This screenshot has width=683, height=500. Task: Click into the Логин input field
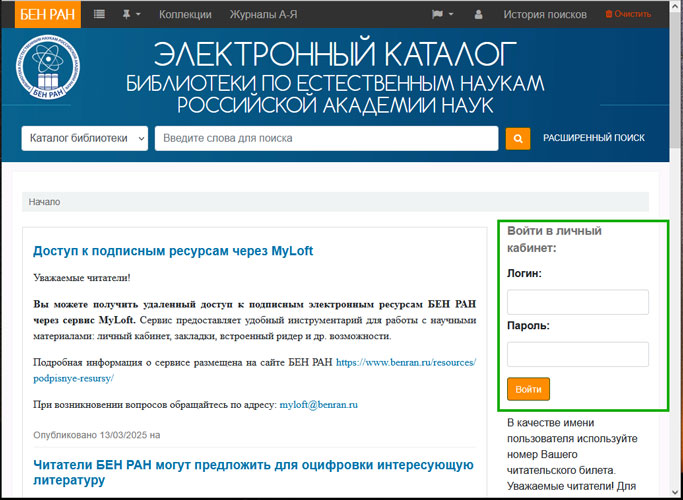coord(578,302)
